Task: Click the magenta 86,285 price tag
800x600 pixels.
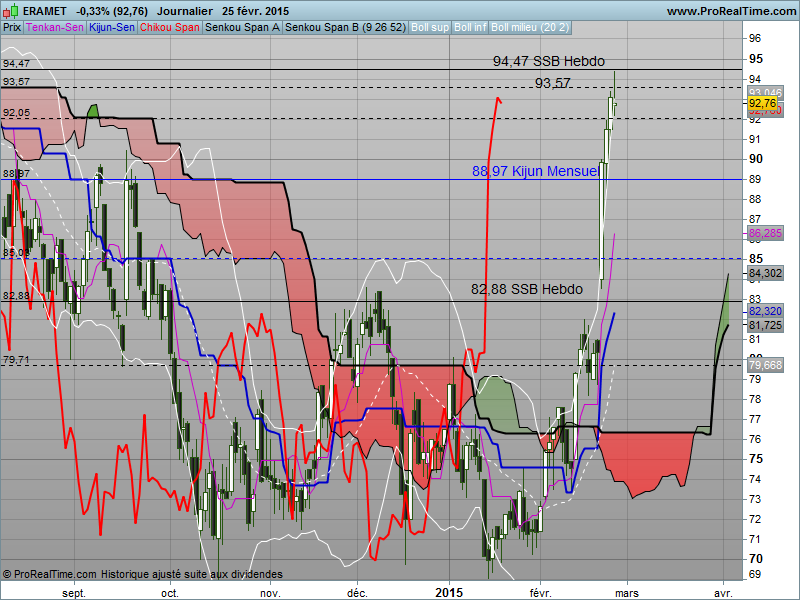Action: (x=765, y=234)
